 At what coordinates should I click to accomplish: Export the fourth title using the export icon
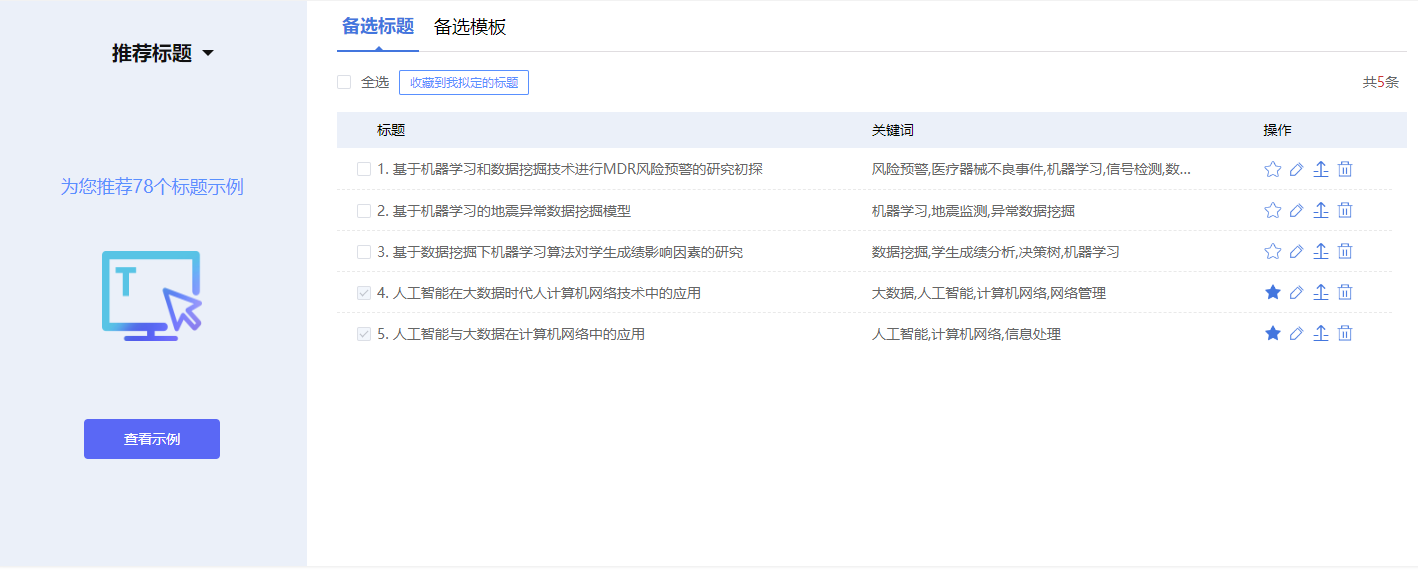(x=1320, y=292)
